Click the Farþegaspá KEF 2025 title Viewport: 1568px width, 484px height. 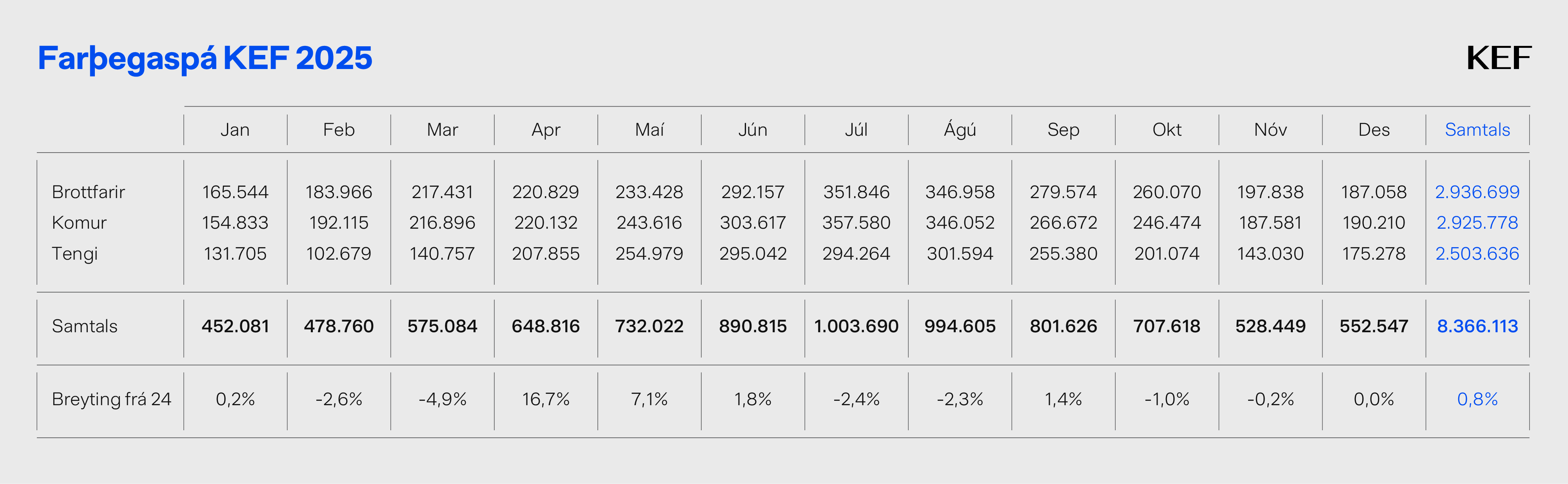pyautogui.click(x=205, y=58)
